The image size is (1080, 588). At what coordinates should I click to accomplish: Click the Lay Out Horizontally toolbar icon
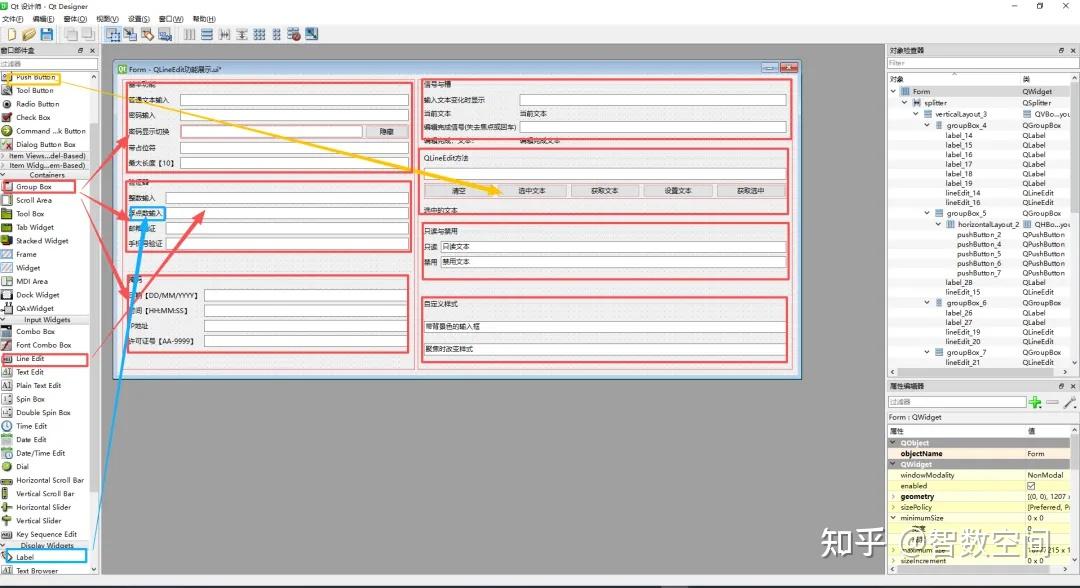coord(189,33)
